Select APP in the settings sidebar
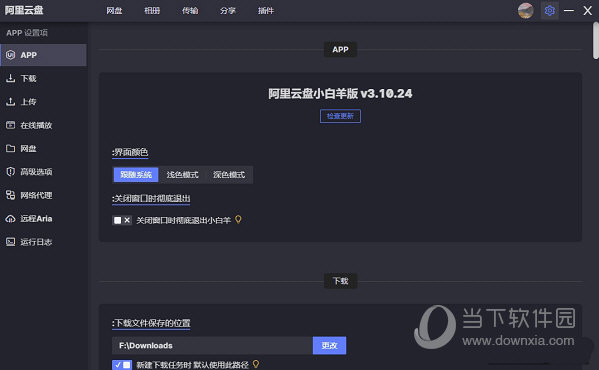 (43, 55)
